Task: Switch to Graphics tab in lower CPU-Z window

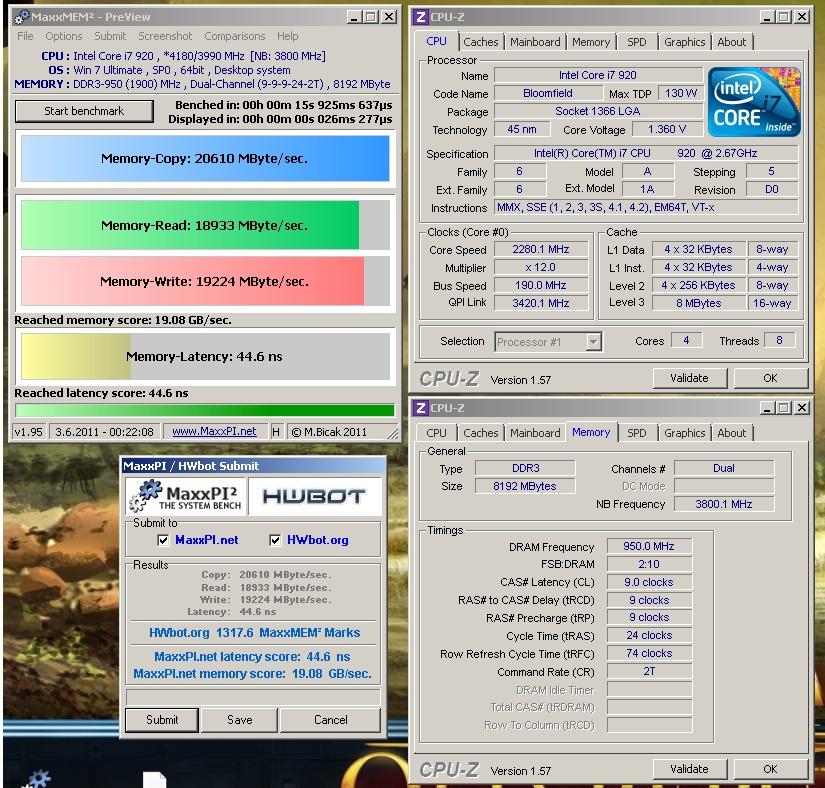Action: [685, 433]
